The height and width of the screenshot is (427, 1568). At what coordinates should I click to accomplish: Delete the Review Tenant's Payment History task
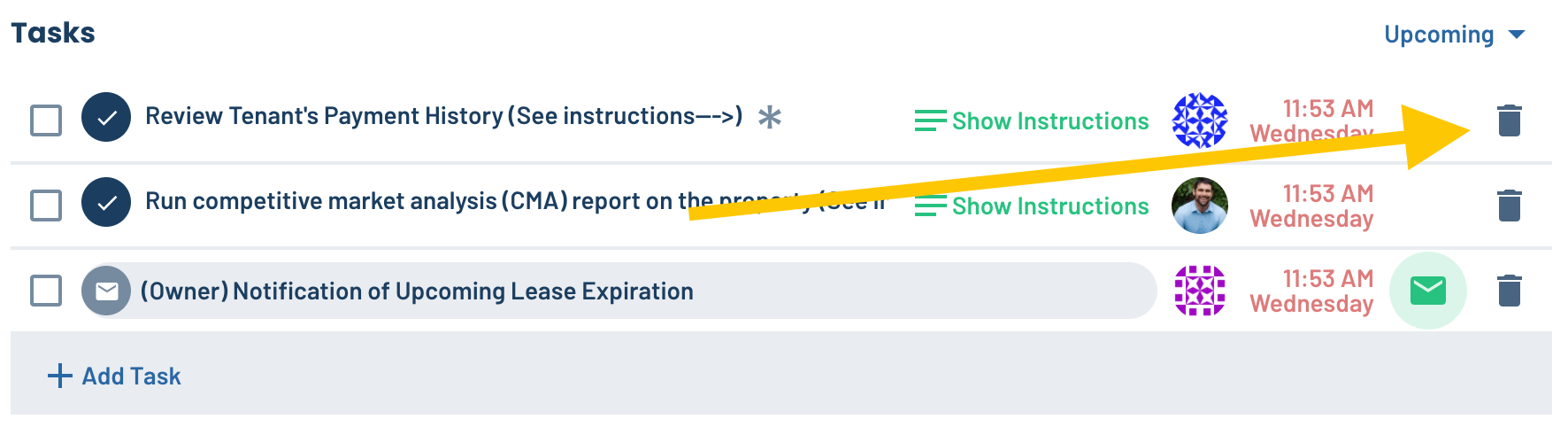coord(1509,120)
